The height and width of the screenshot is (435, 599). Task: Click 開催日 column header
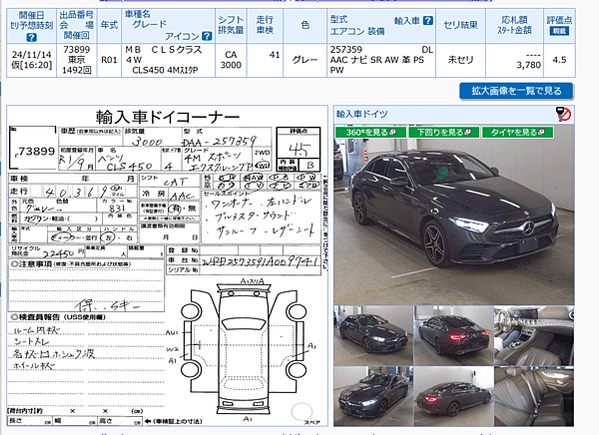pyautogui.click(x=31, y=15)
